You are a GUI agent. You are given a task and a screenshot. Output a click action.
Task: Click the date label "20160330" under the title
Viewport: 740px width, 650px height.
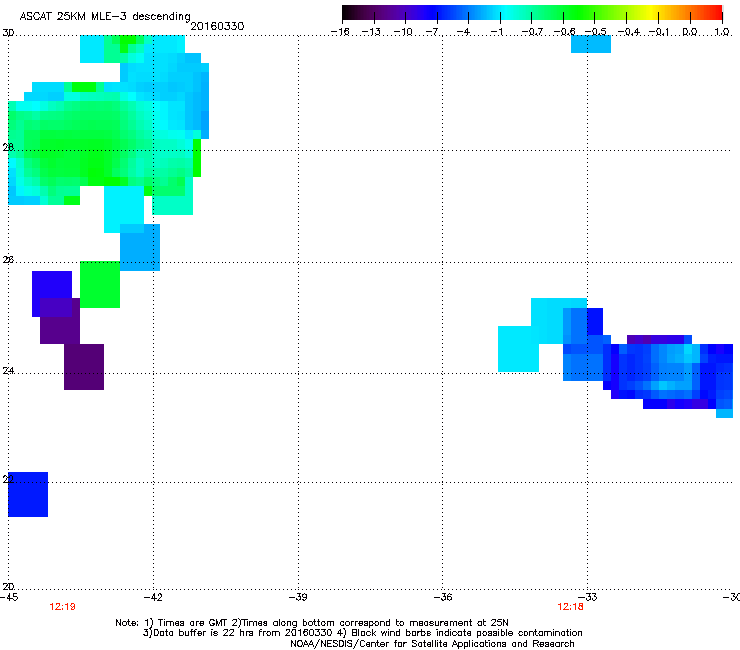pyautogui.click(x=217, y=26)
